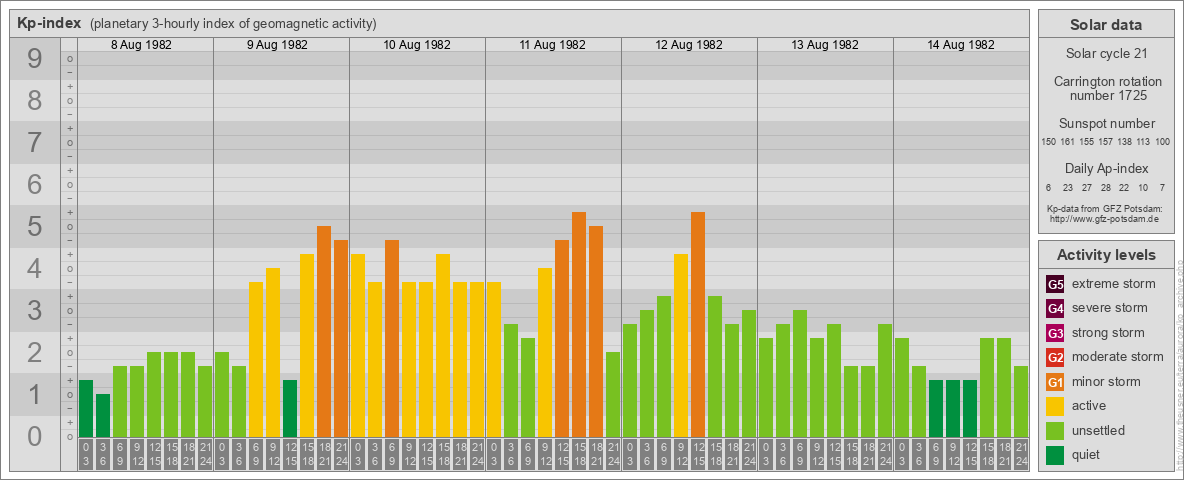Click daily Ap-index value 27
Viewport: 1184px width, 480px height.
[1087, 187]
